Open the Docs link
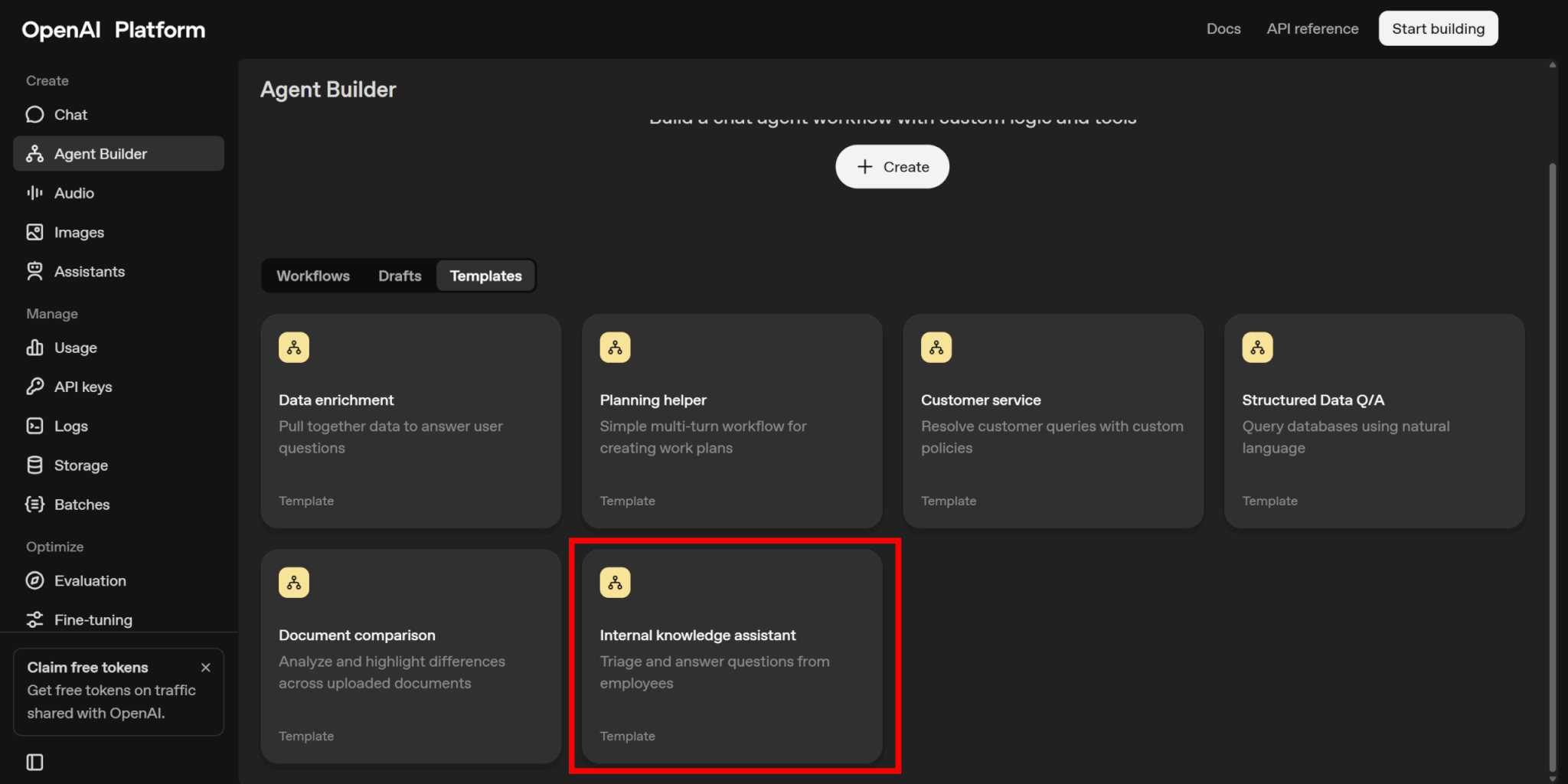Screen dimensions: 1568x784 1223,29
